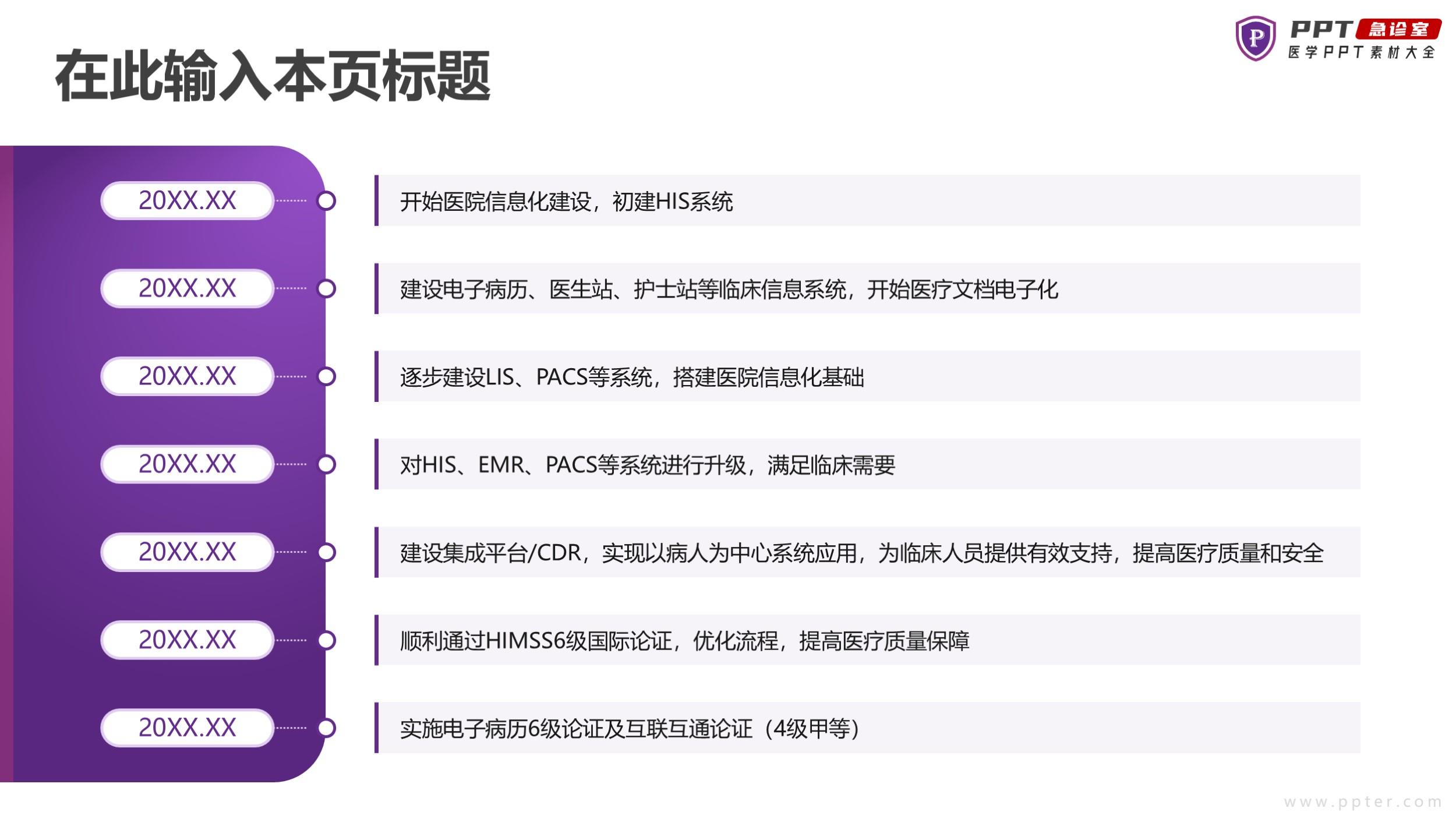The height and width of the screenshot is (819, 1456).
Task: Click the slide title 在此输入本页标题
Action: pyautogui.click(x=273, y=76)
